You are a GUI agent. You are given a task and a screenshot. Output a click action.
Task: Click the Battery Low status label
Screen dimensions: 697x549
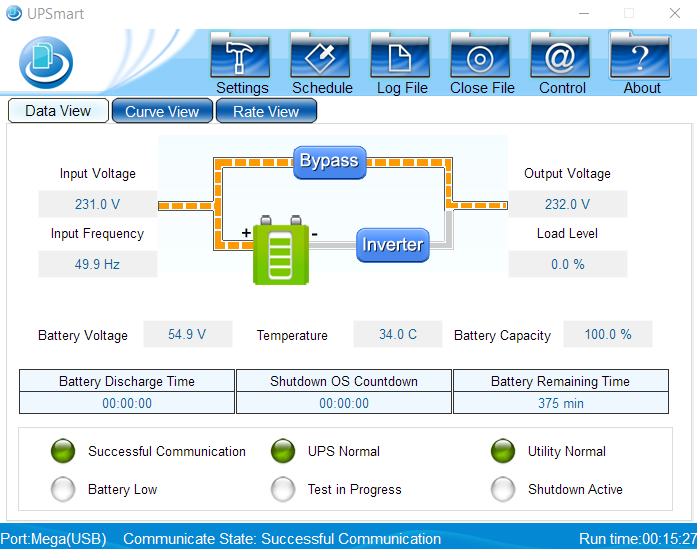(x=123, y=489)
